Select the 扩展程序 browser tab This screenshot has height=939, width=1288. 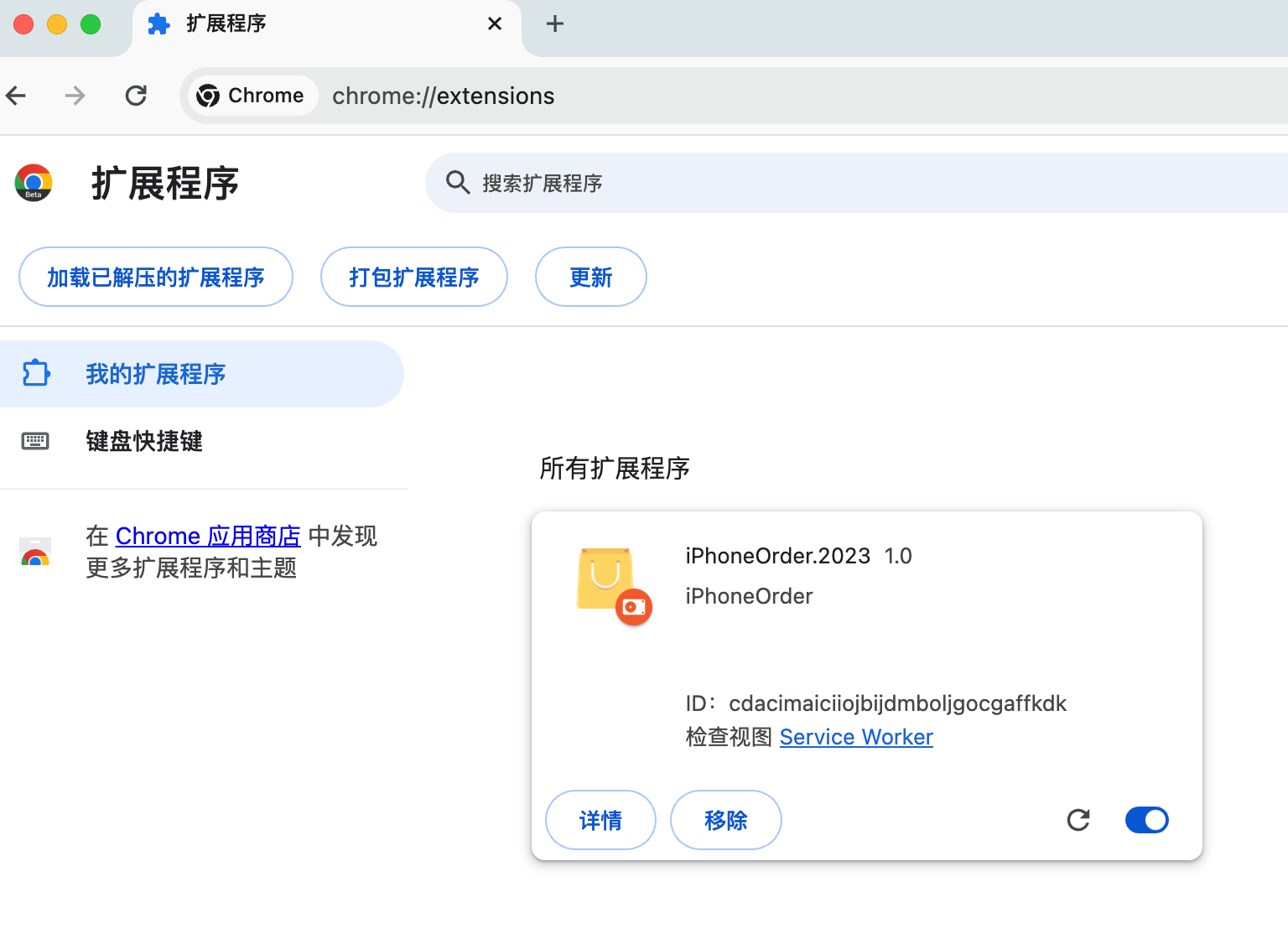click(327, 24)
